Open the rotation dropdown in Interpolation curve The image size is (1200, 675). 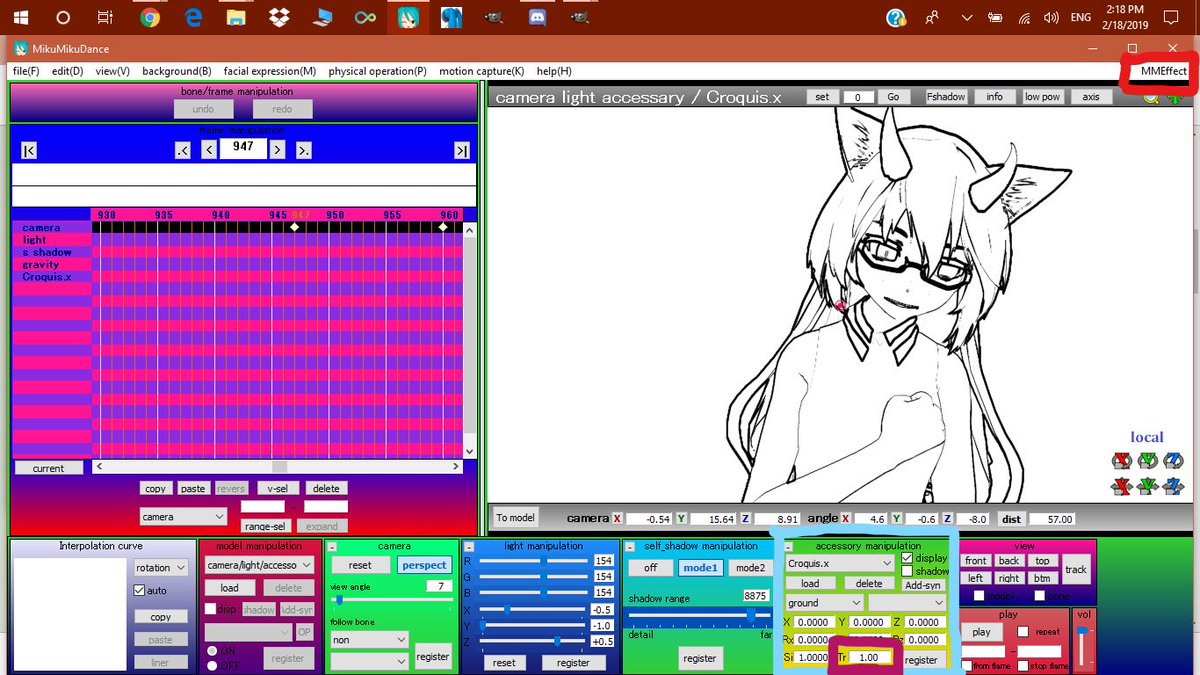(161, 567)
